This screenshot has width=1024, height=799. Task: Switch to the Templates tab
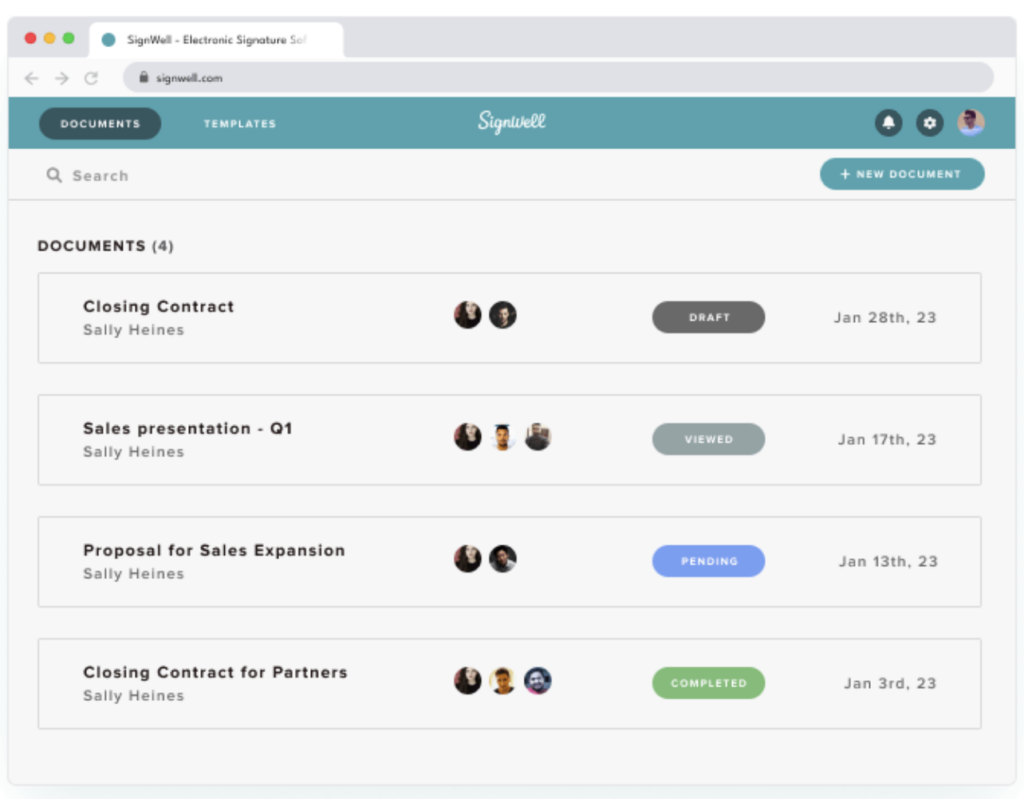pos(239,123)
